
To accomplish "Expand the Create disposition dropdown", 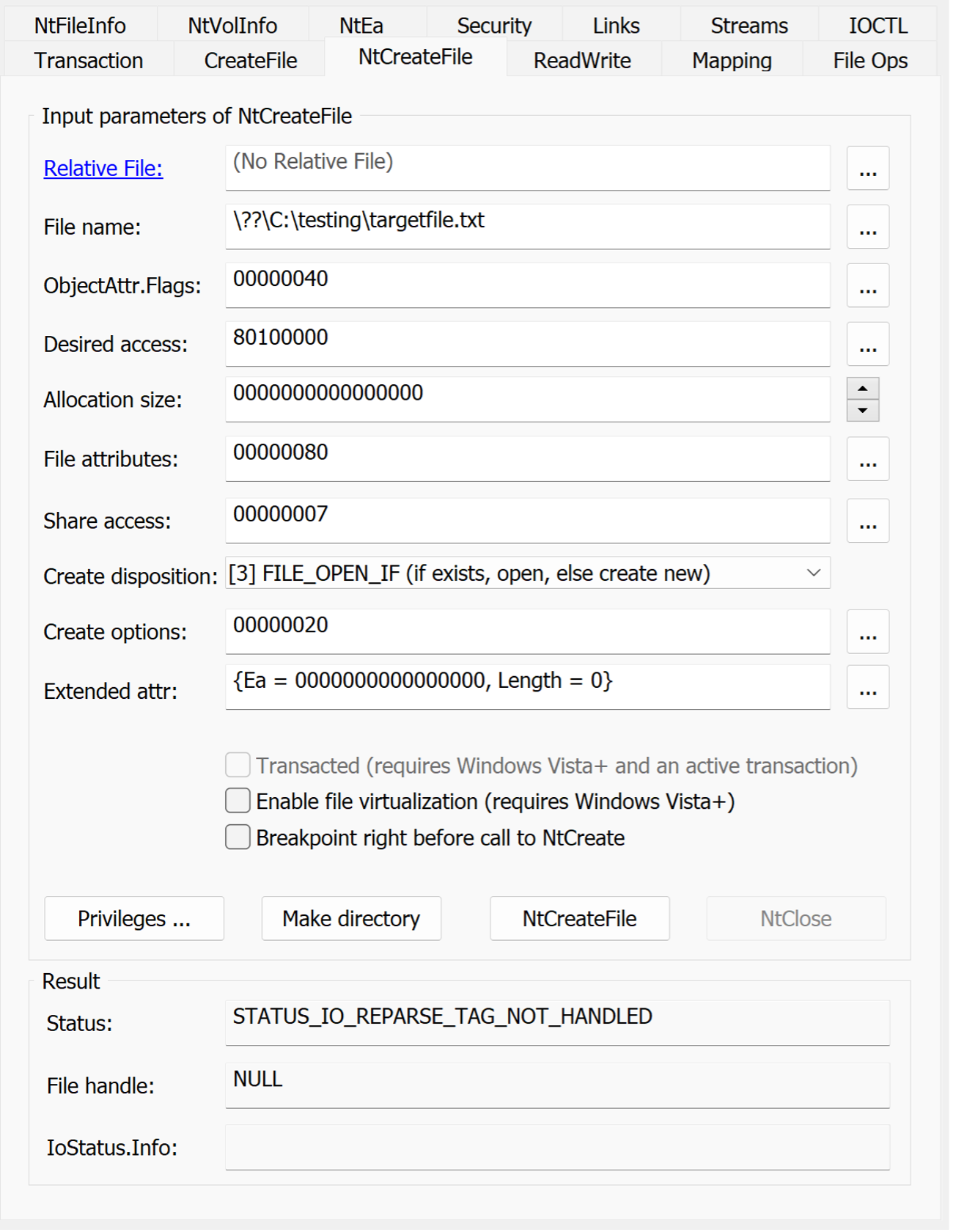I will click(813, 573).
